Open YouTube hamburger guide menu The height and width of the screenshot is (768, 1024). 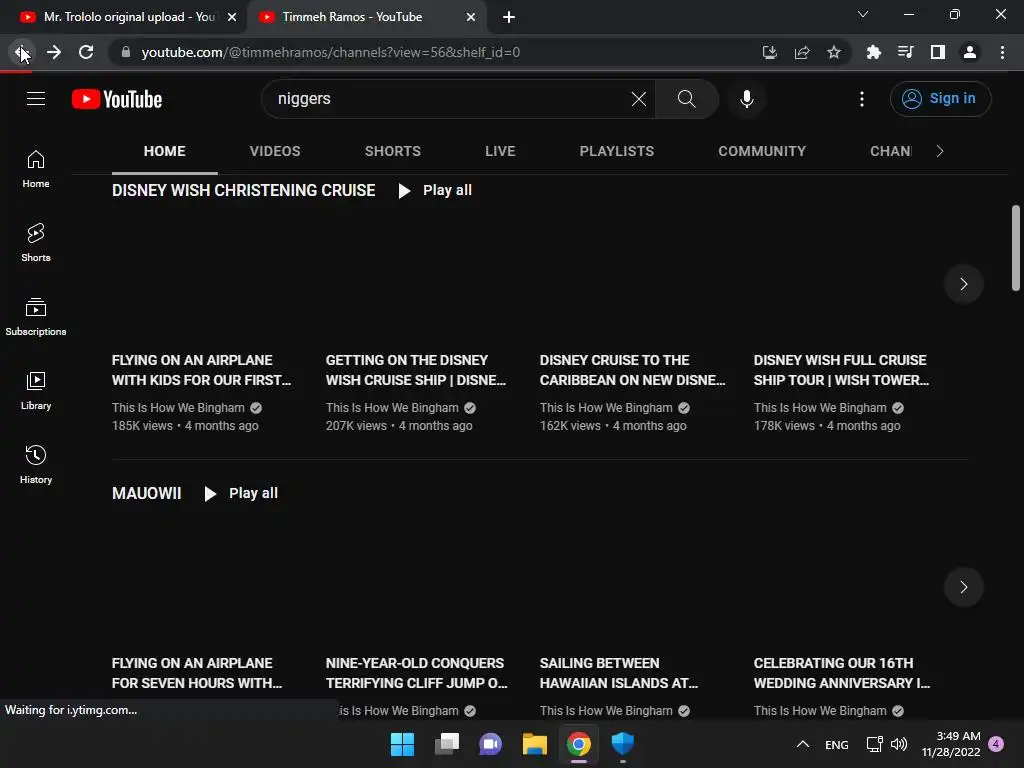coord(36,99)
